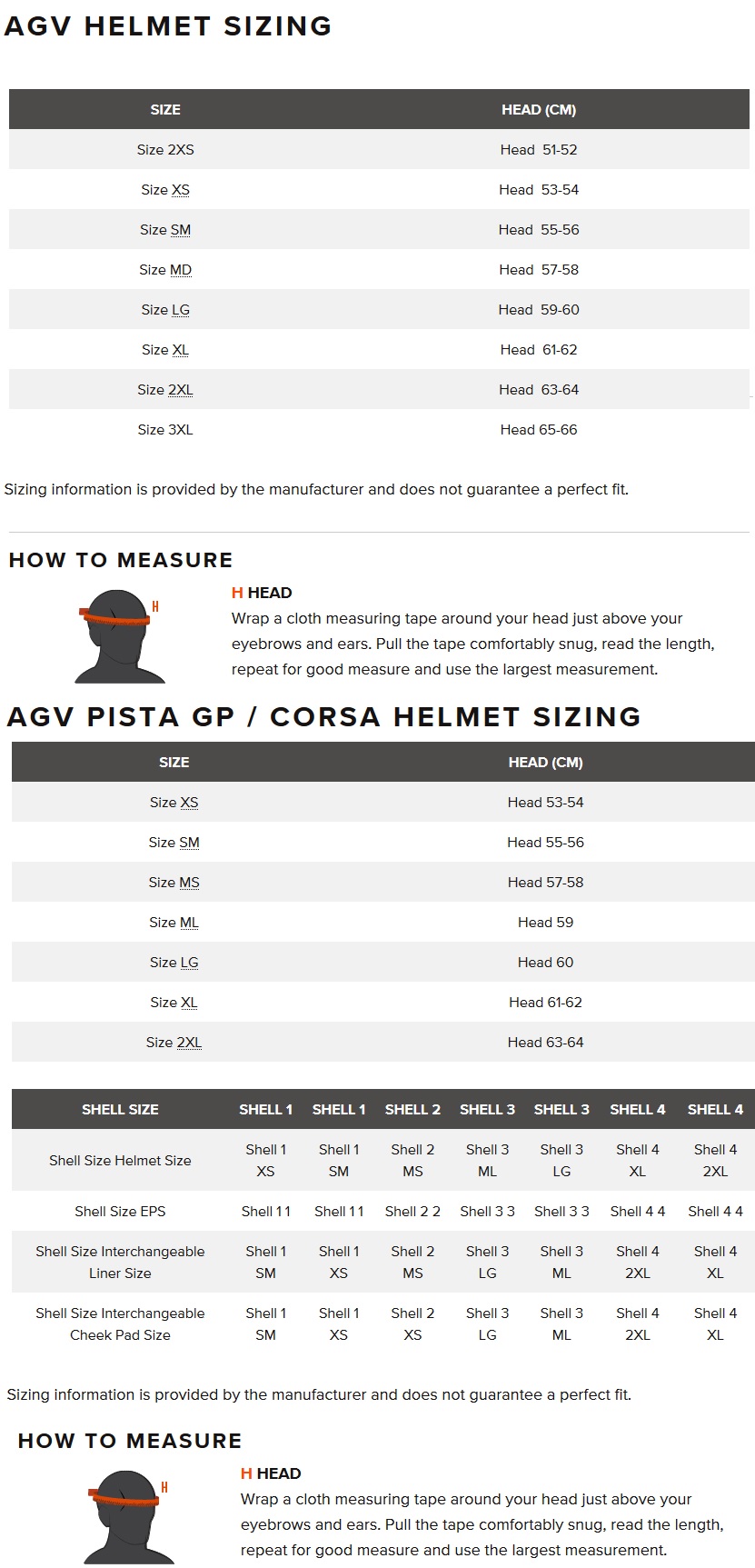Click the SHELL SIZE column header
The image size is (755, 1568).
[x=120, y=1110]
